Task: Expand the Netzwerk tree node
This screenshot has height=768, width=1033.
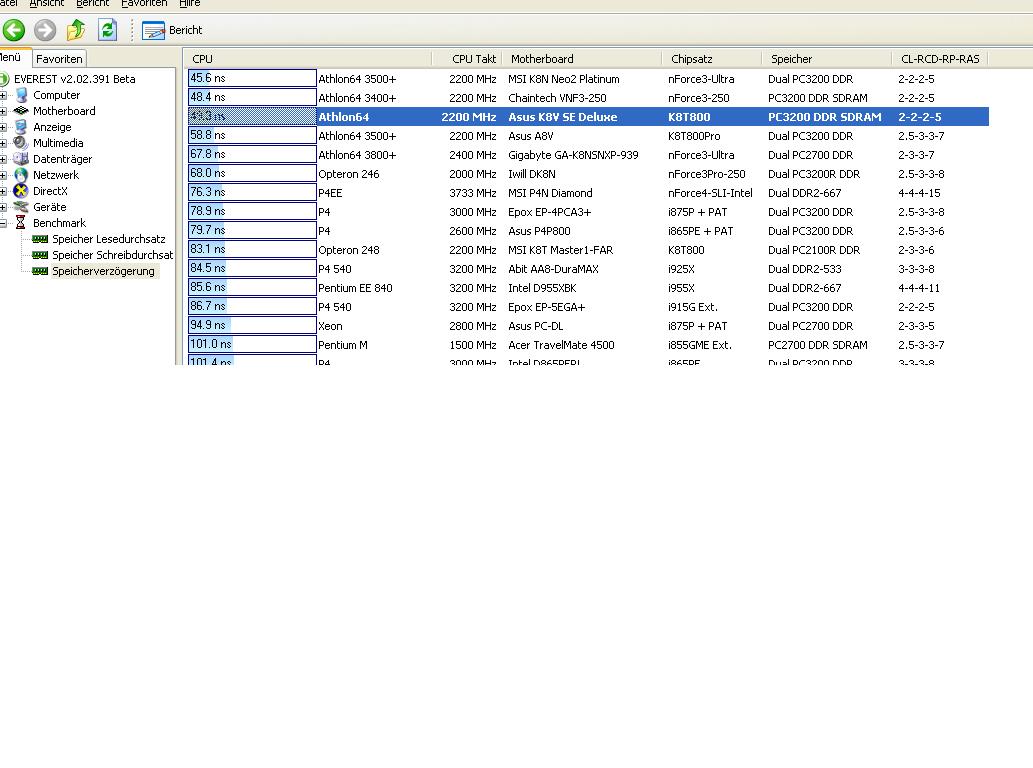Action: (x=3, y=175)
